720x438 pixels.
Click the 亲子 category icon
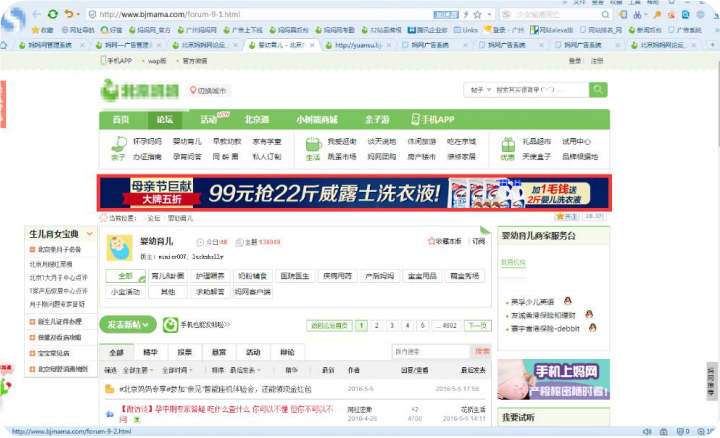(x=119, y=145)
